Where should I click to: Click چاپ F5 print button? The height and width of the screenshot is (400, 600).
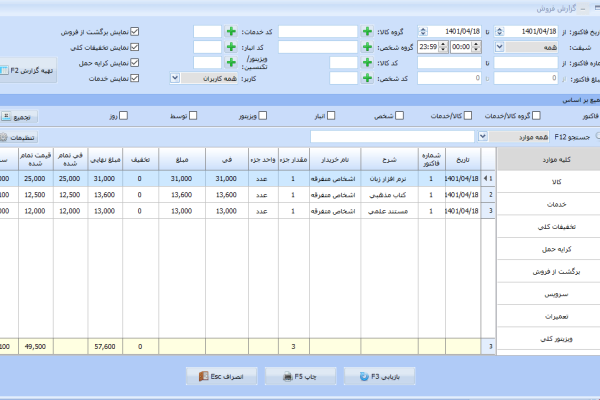(301, 376)
